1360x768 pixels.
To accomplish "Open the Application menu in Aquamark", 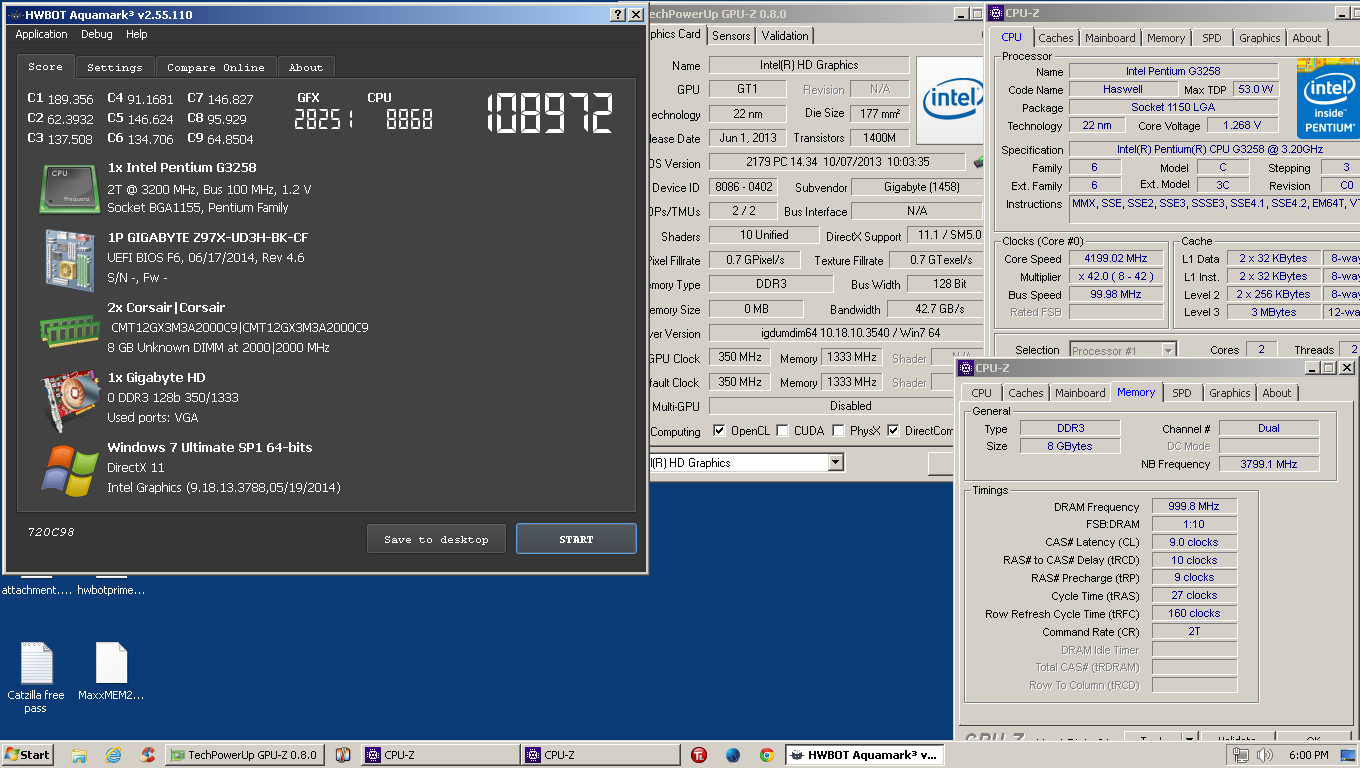I will coord(42,34).
